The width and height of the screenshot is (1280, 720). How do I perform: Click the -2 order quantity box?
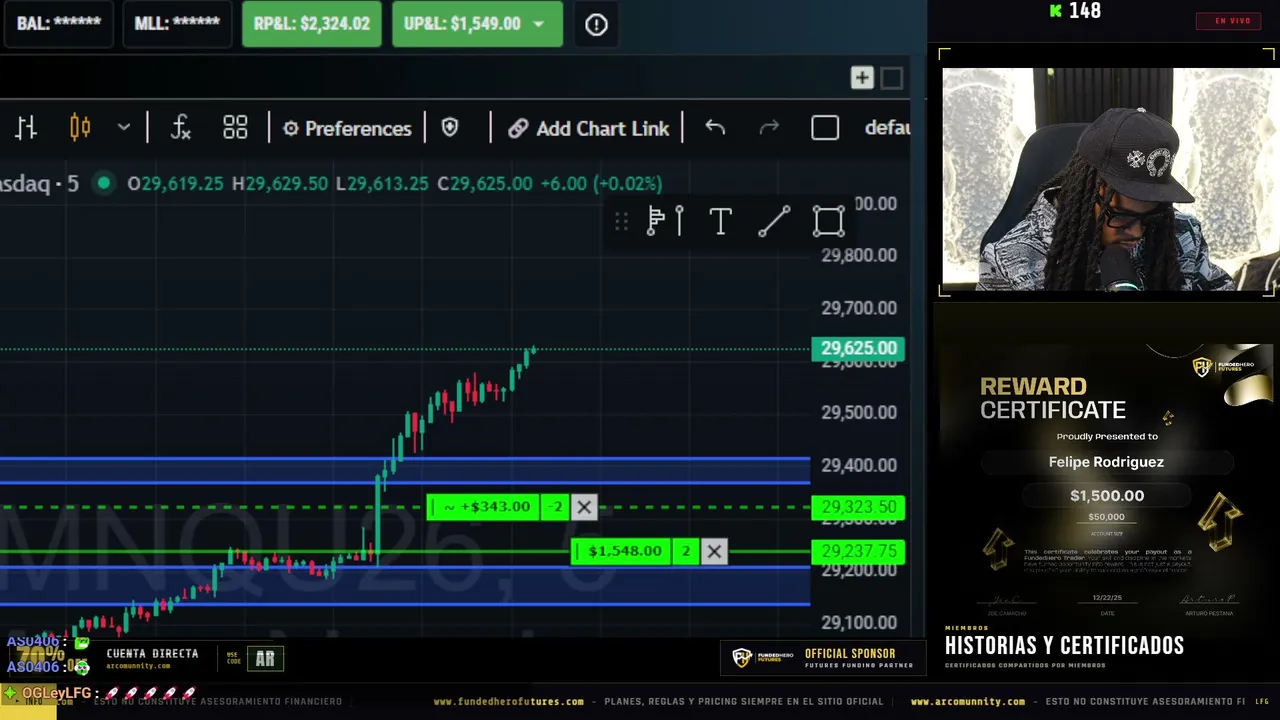click(556, 507)
